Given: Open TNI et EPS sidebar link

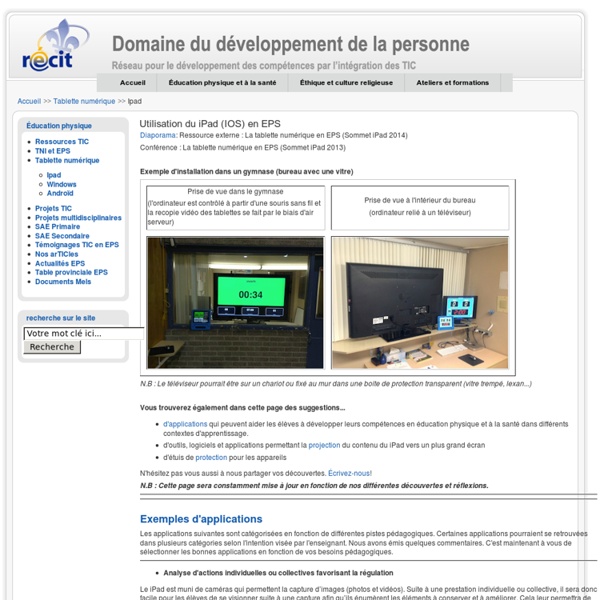Looking at the screenshot, I should click(x=53, y=151).
